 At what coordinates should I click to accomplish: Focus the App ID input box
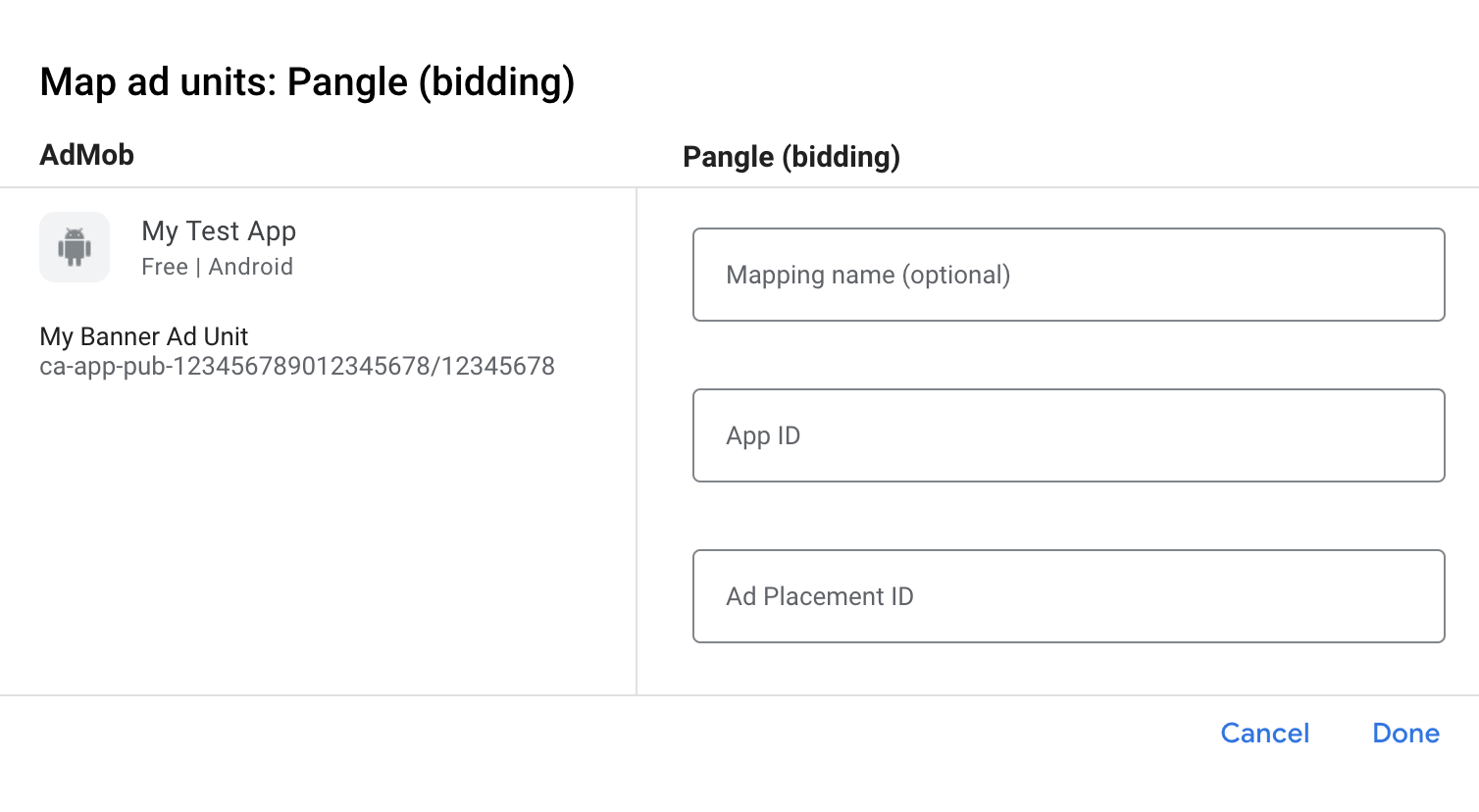(1068, 435)
